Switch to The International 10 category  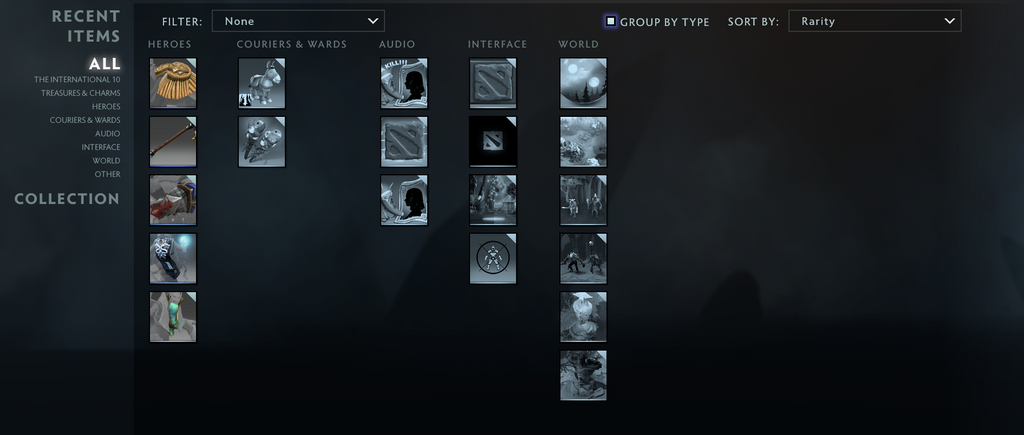[77, 80]
